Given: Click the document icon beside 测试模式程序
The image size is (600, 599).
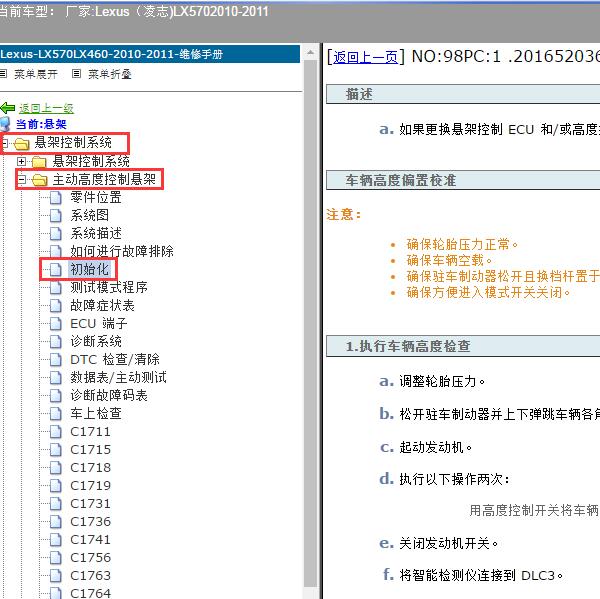Looking at the screenshot, I should pos(55,288).
